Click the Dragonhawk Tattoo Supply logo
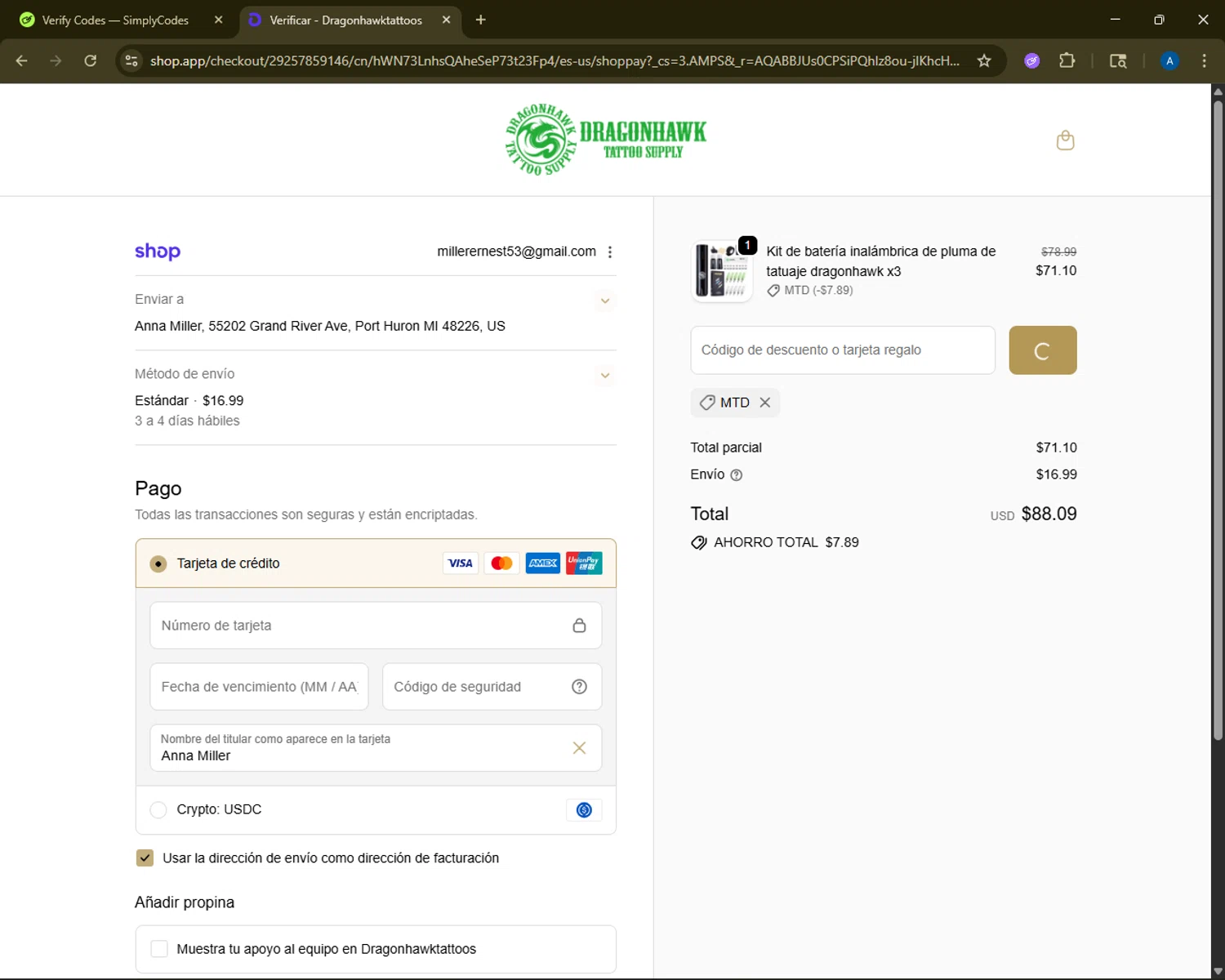The height and width of the screenshot is (980, 1225). [x=605, y=140]
